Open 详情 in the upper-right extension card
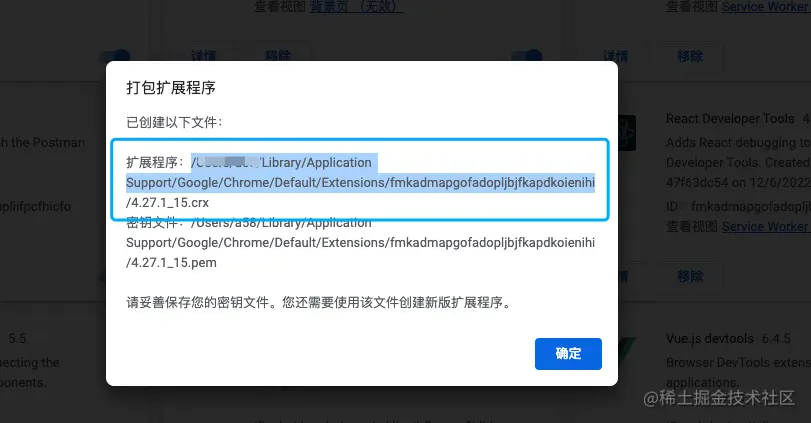Image resolution: width=811 pixels, height=423 pixels. (615, 56)
